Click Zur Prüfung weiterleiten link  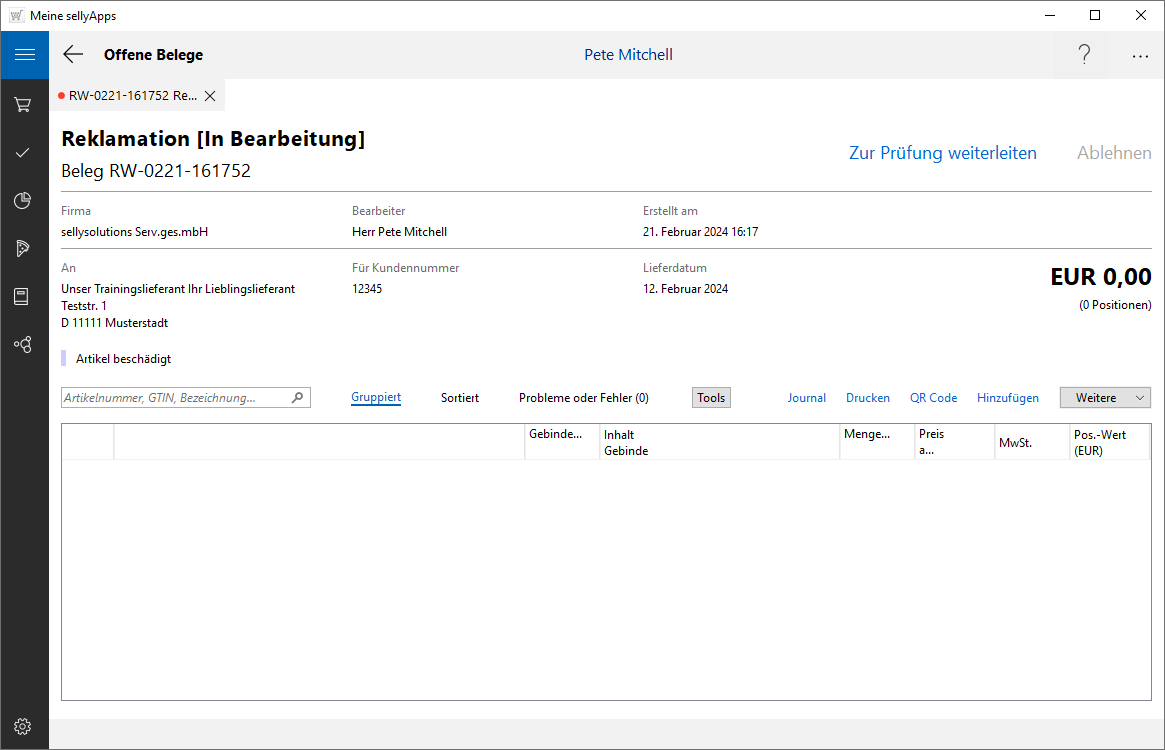tap(942, 153)
